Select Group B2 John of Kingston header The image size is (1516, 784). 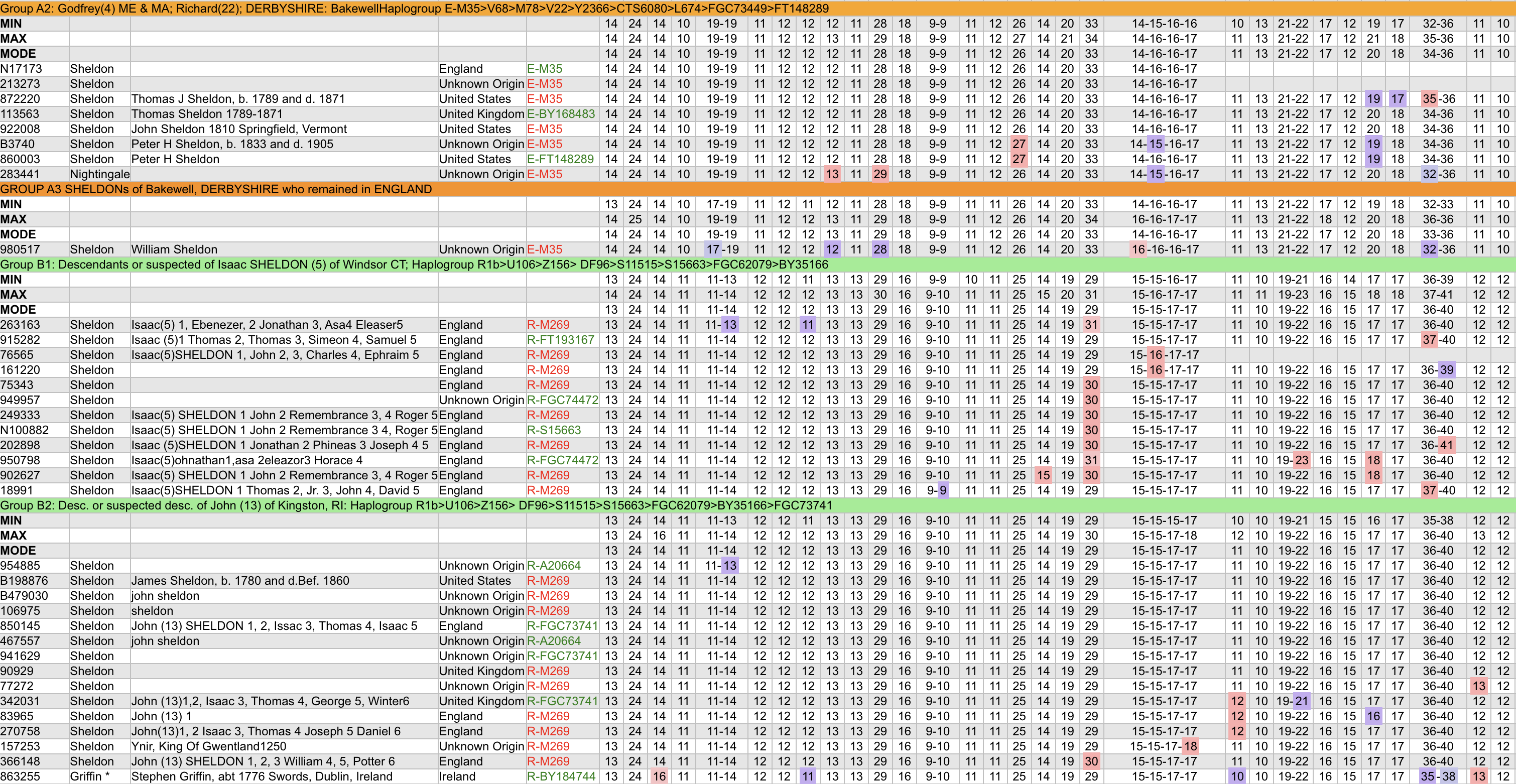(x=416, y=505)
